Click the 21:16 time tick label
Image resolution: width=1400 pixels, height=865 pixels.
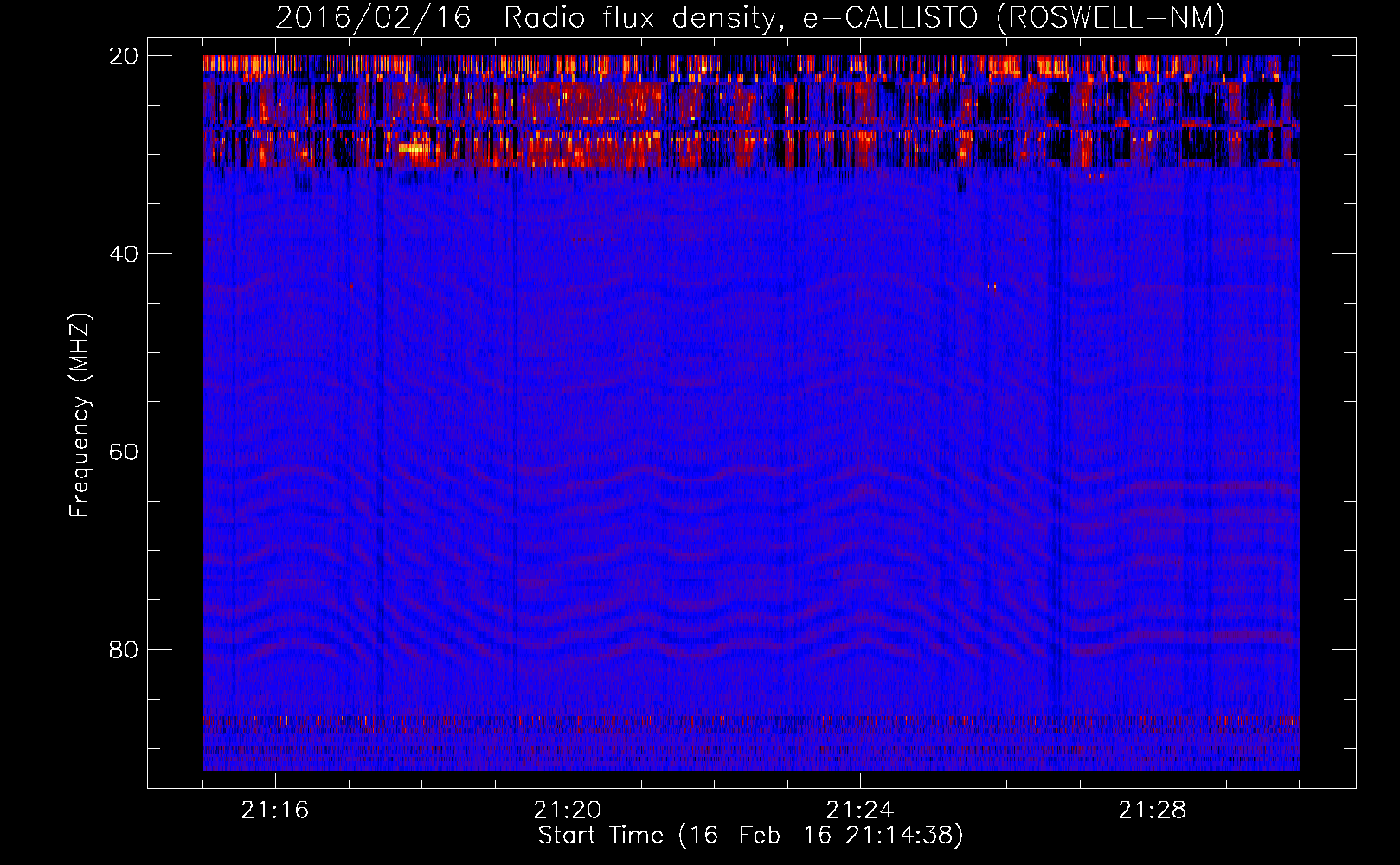275,811
